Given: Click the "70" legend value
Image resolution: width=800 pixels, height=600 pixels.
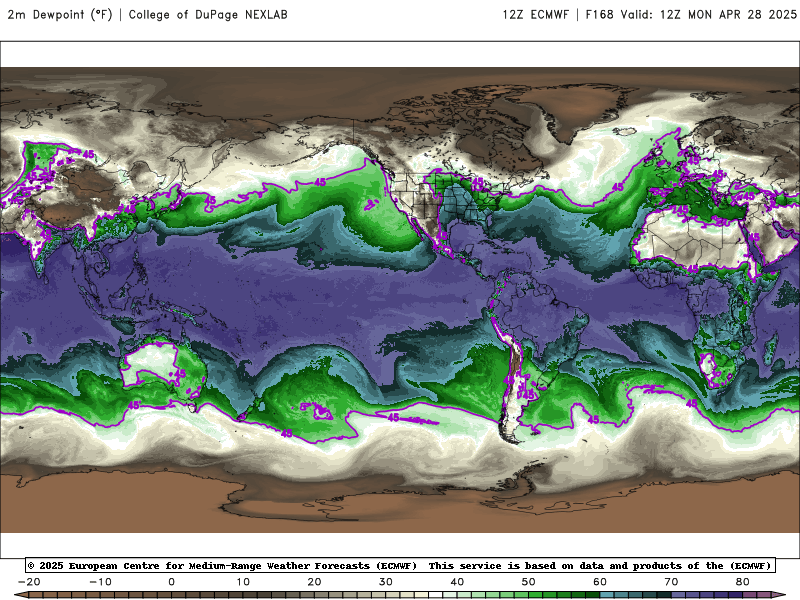Looking at the screenshot, I should pos(671,582).
